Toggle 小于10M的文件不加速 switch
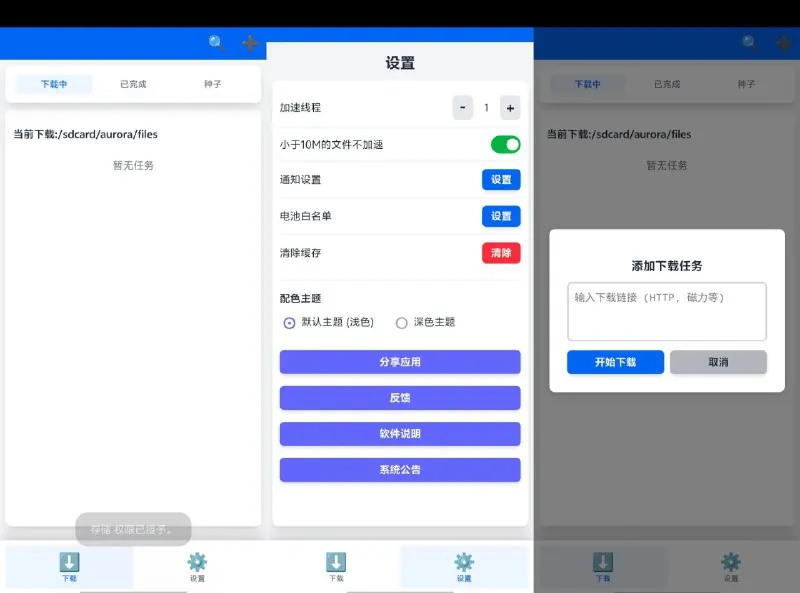This screenshot has width=800, height=593. tap(505, 144)
